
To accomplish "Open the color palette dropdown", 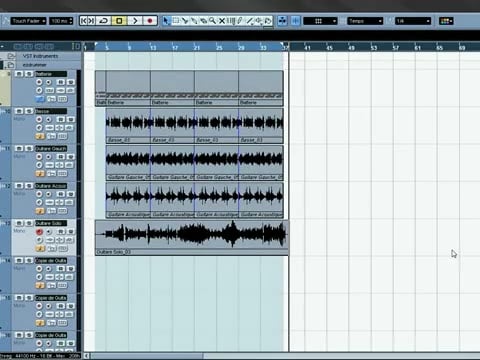I will 446,21.
